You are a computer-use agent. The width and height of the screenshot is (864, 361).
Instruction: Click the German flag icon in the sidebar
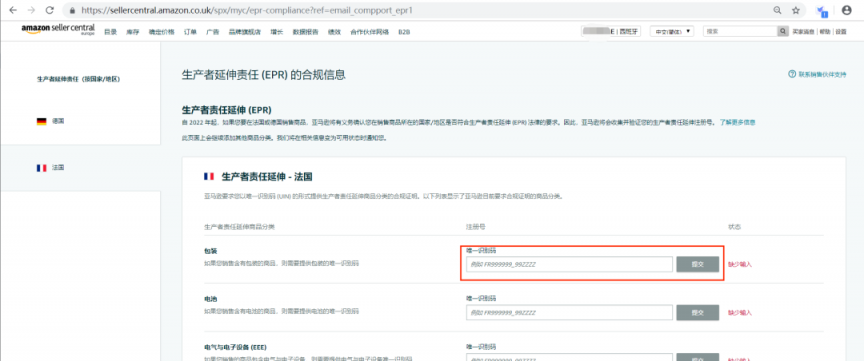pos(41,121)
